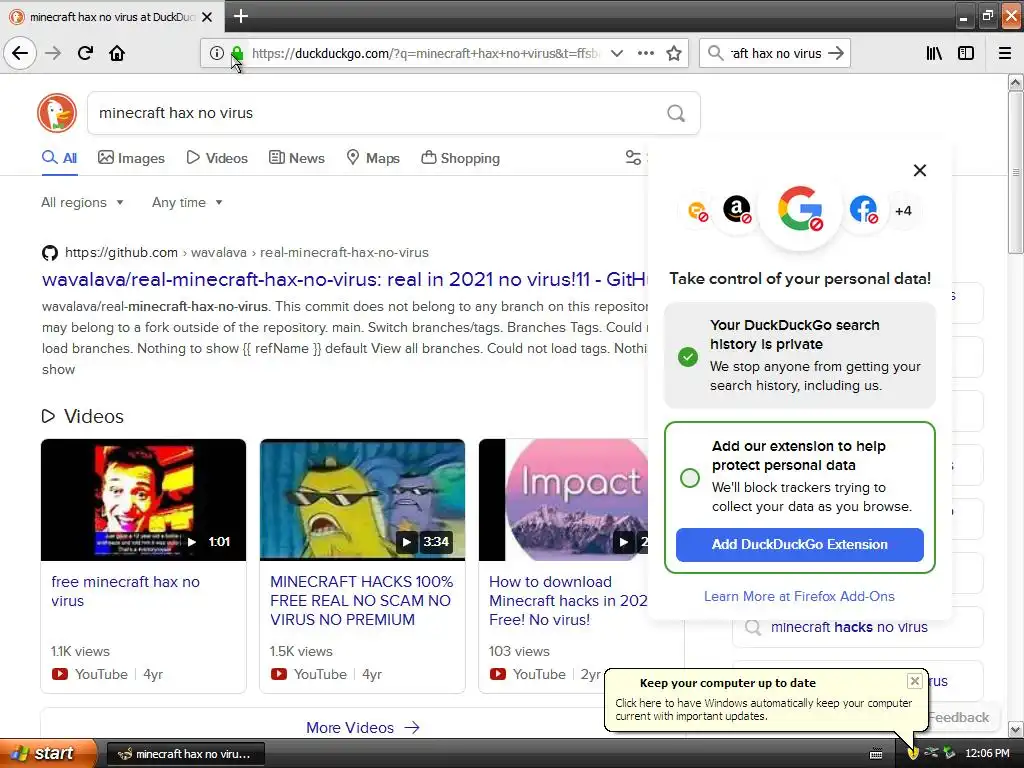The height and width of the screenshot is (768, 1024).
Task: Open the address bar history dropdown
Action: [616, 53]
